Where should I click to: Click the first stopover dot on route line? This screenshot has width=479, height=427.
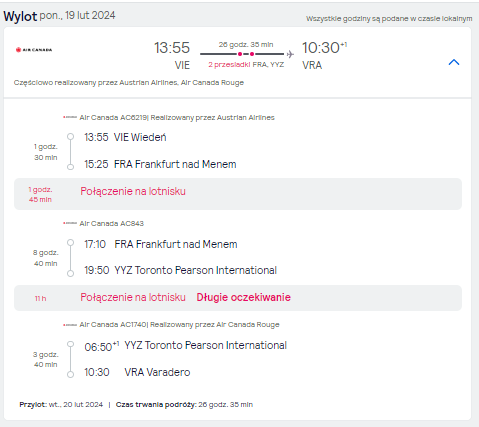(240, 54)
